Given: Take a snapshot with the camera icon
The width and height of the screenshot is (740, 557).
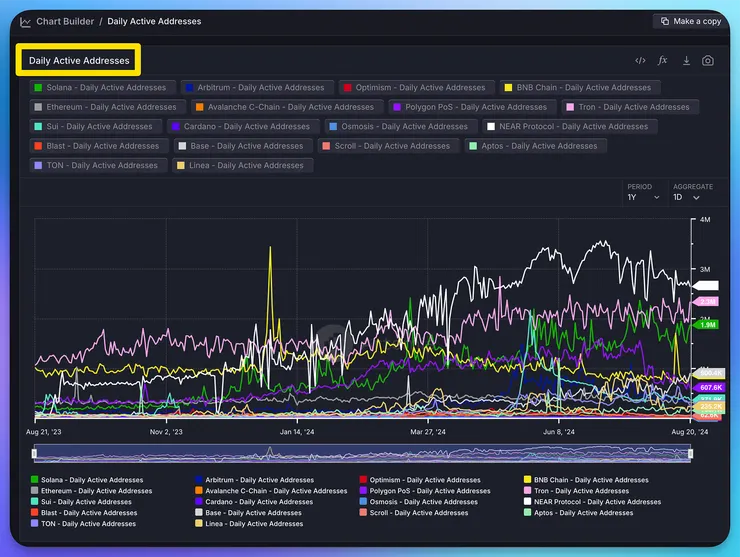Looking at the screenshot, I should (707, 60).
